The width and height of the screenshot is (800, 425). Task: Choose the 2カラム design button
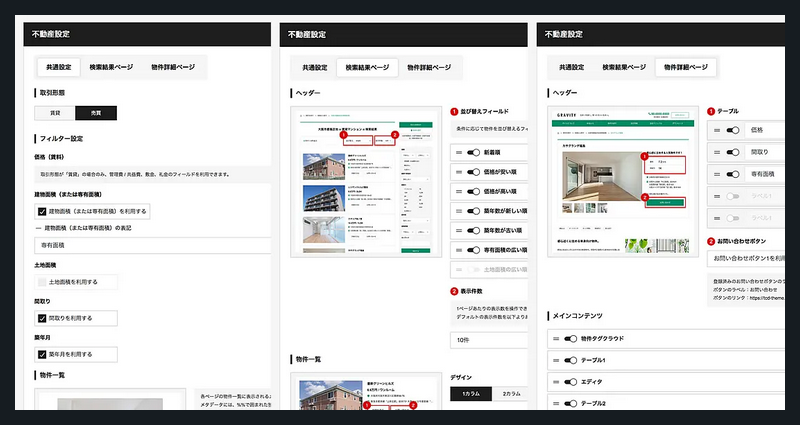510,395
